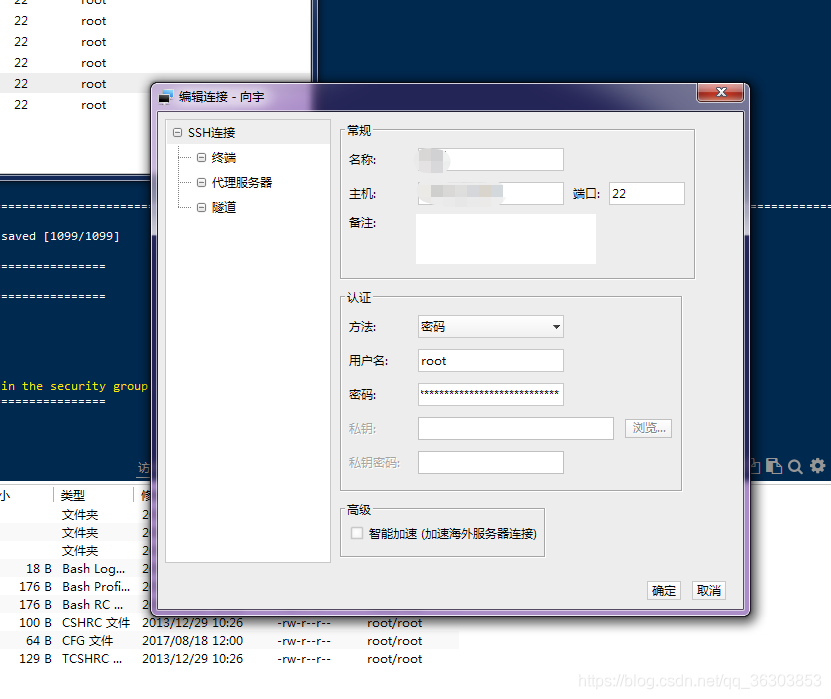
Task: Click 'in the security group' terminal text
Action: click(x=74, y=386)
